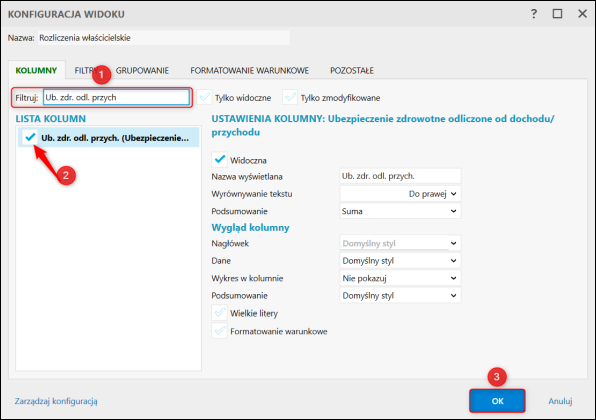Maximize the Konfiguracja widoku dialog
Viewport: 596px width, 420px height.
557,14
